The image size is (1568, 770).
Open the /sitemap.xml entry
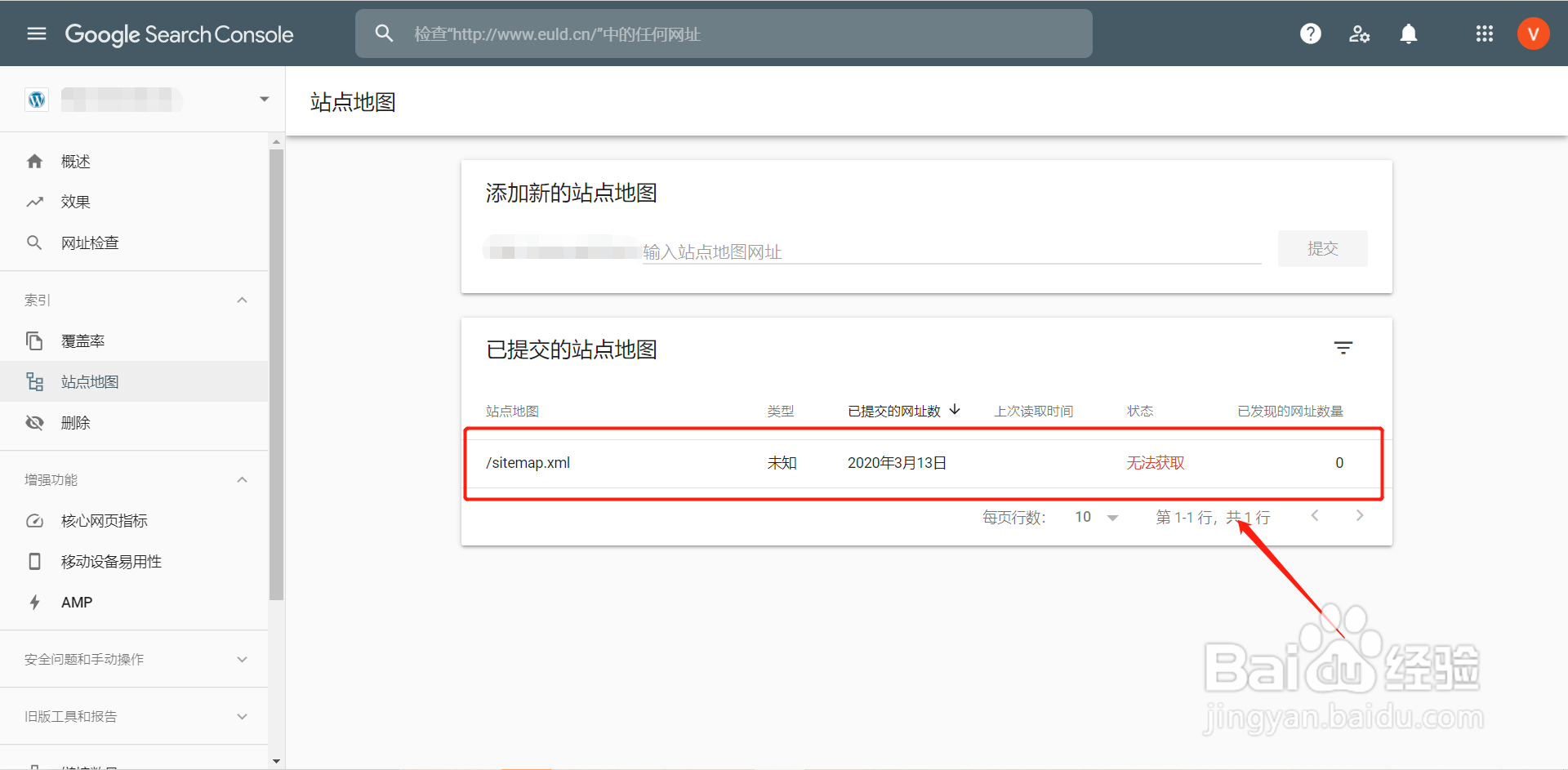pos(528,462)
